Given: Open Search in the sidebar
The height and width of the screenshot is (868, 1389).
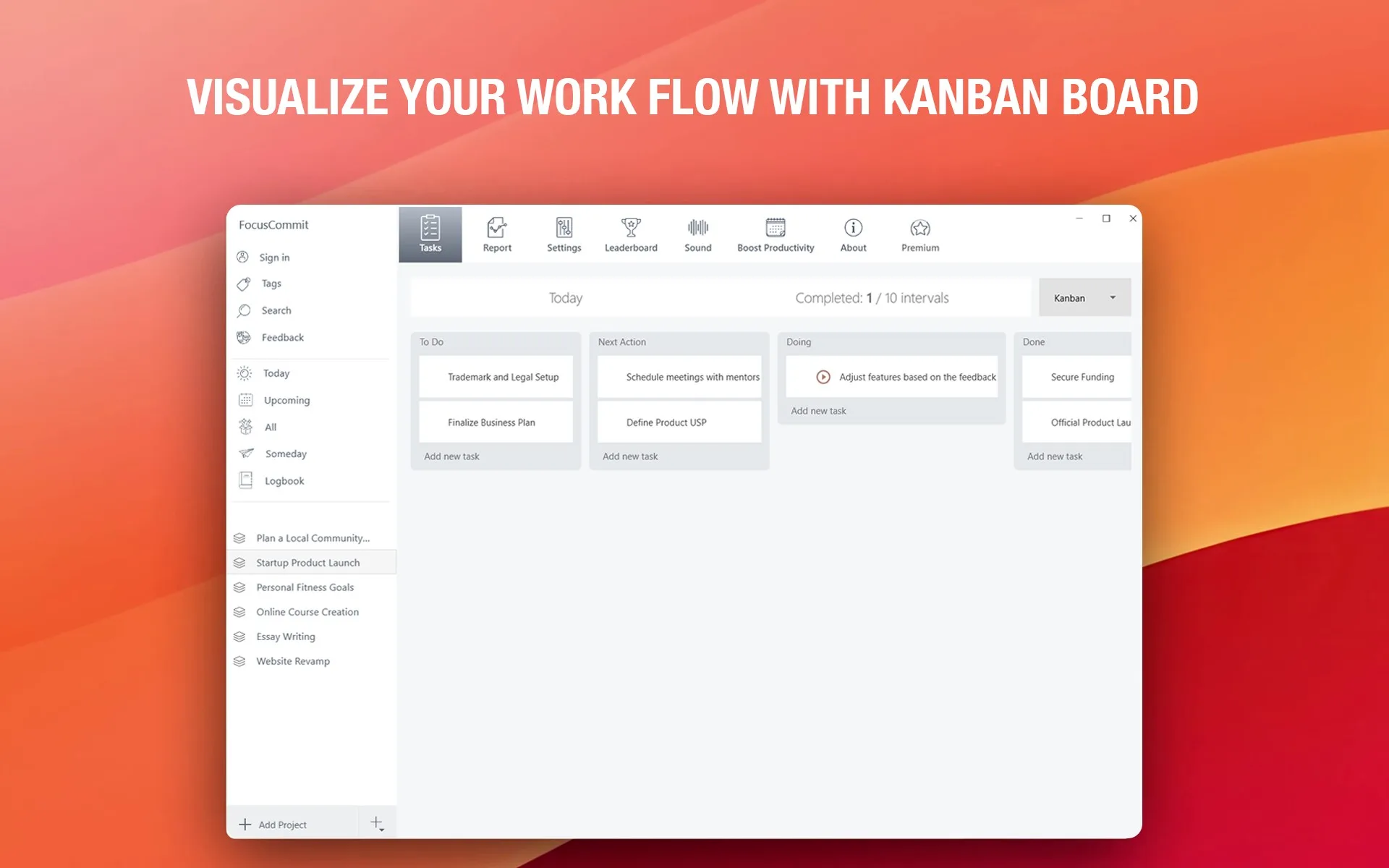Looking at the screenshot, I should tap(275, 310).
